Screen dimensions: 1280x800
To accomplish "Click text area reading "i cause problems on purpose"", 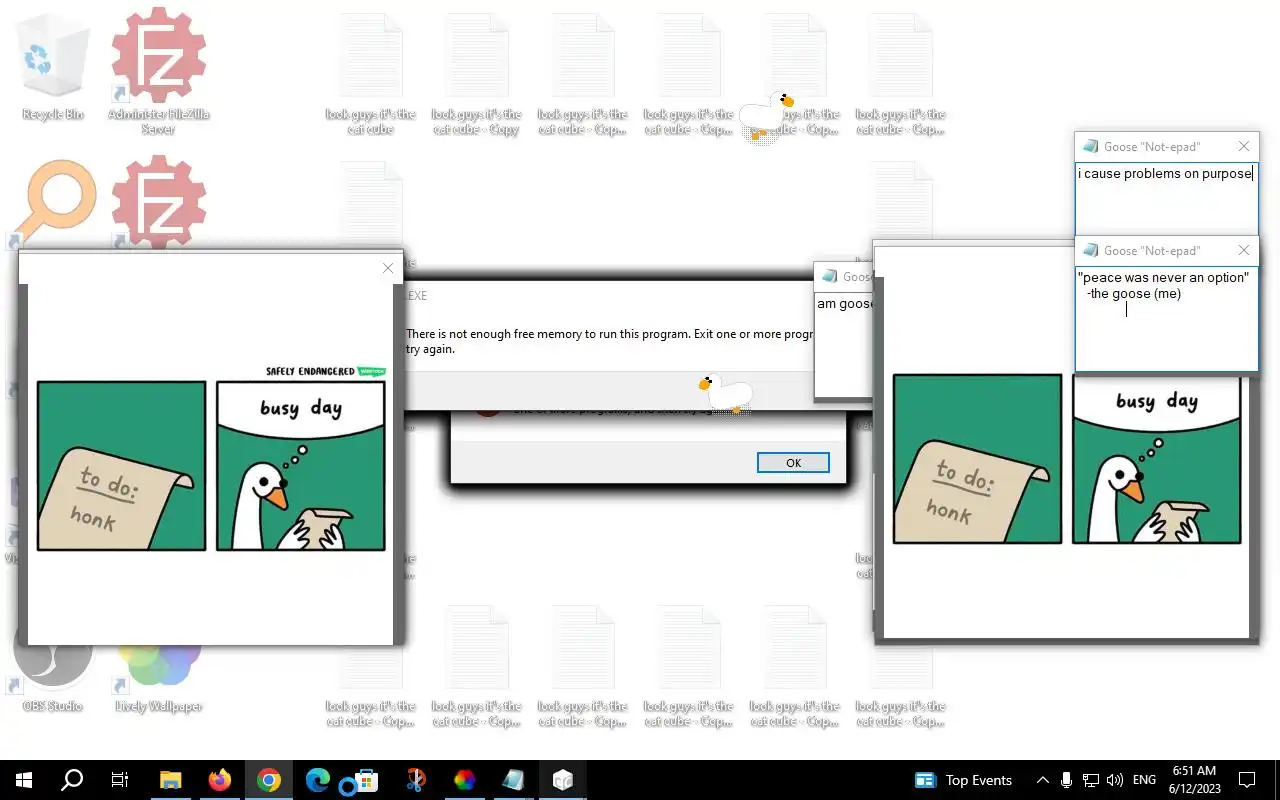I will [1166, 198].
